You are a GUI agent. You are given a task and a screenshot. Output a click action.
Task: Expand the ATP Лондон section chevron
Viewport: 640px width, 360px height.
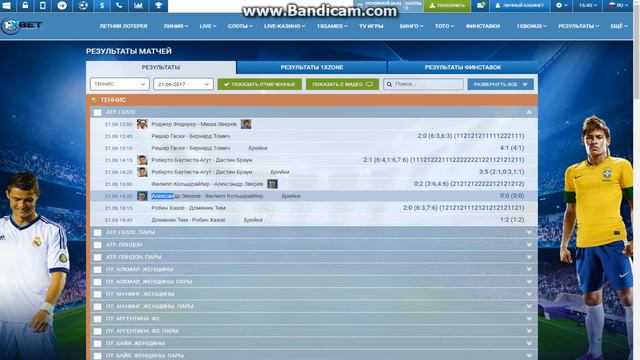click(529, 245)
